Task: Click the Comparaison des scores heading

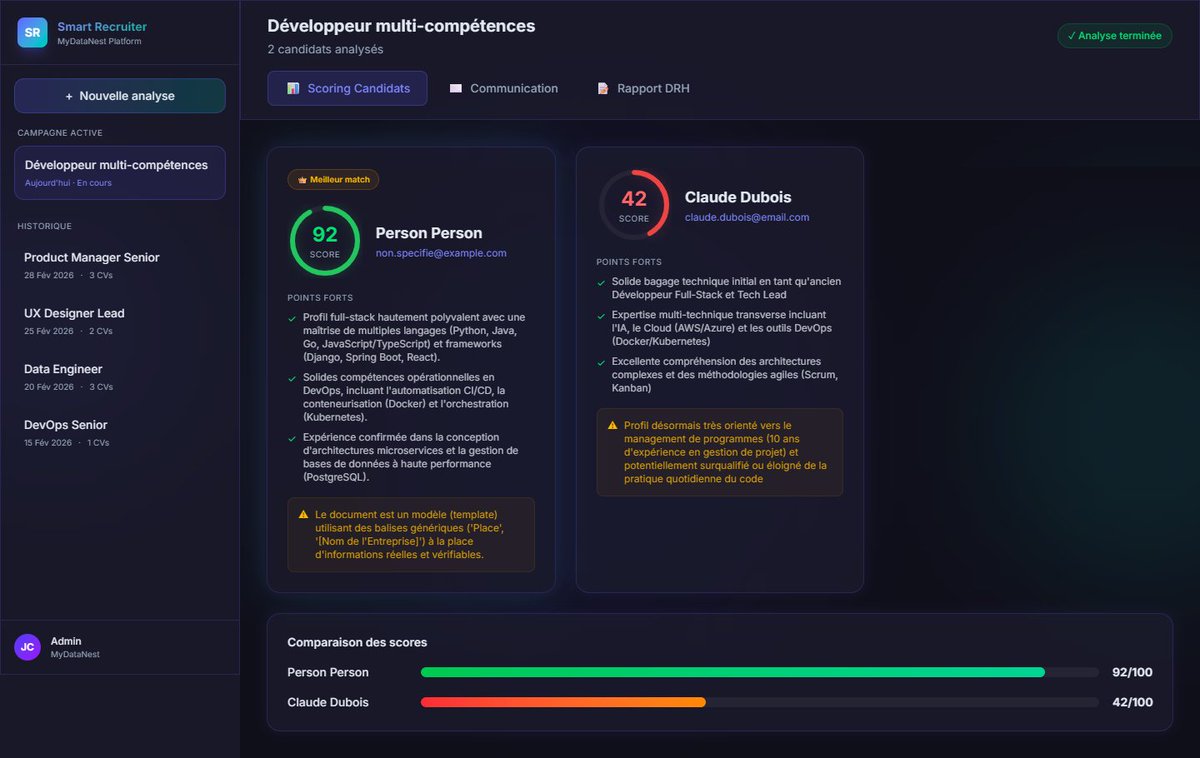Action: (x=357, y=642)
